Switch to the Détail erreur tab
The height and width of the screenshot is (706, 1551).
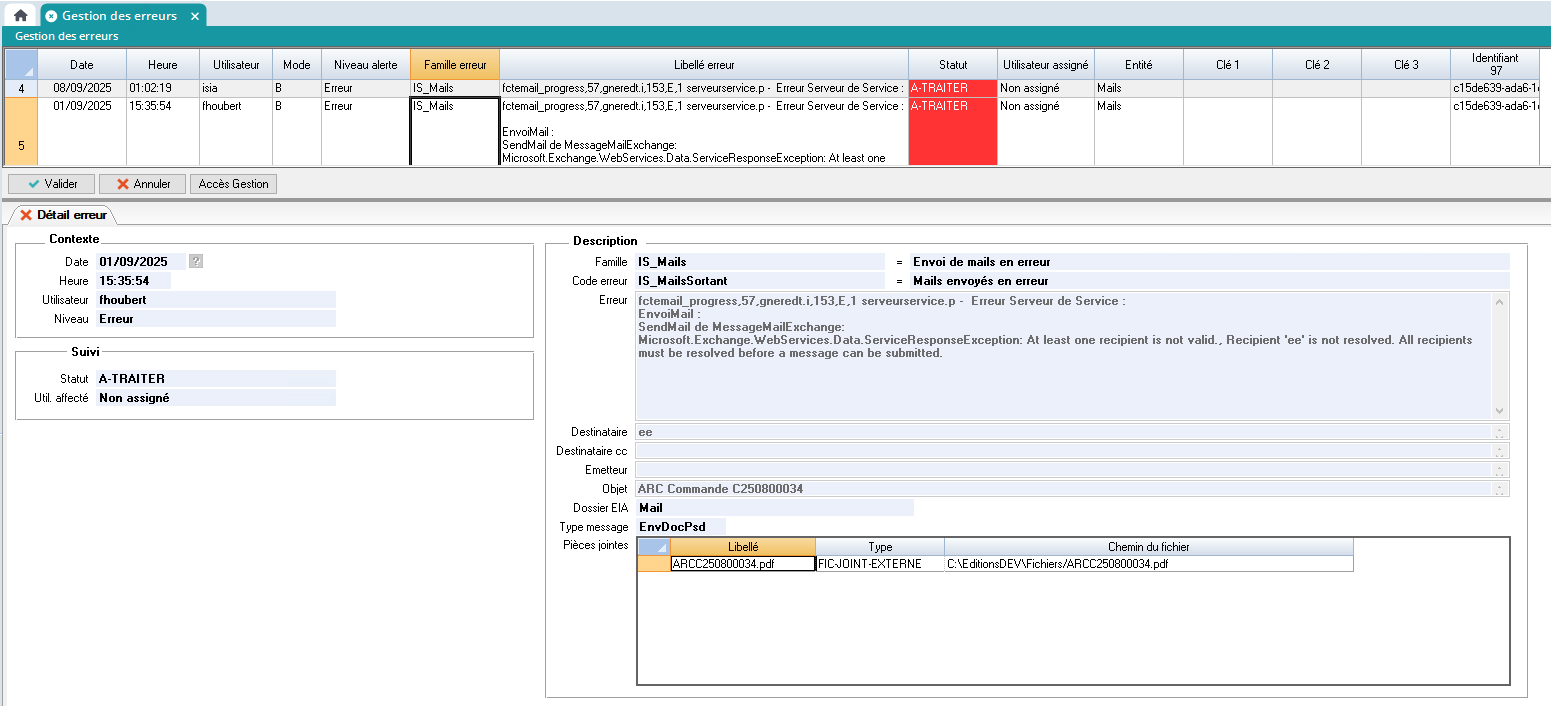tap(63, 215)
